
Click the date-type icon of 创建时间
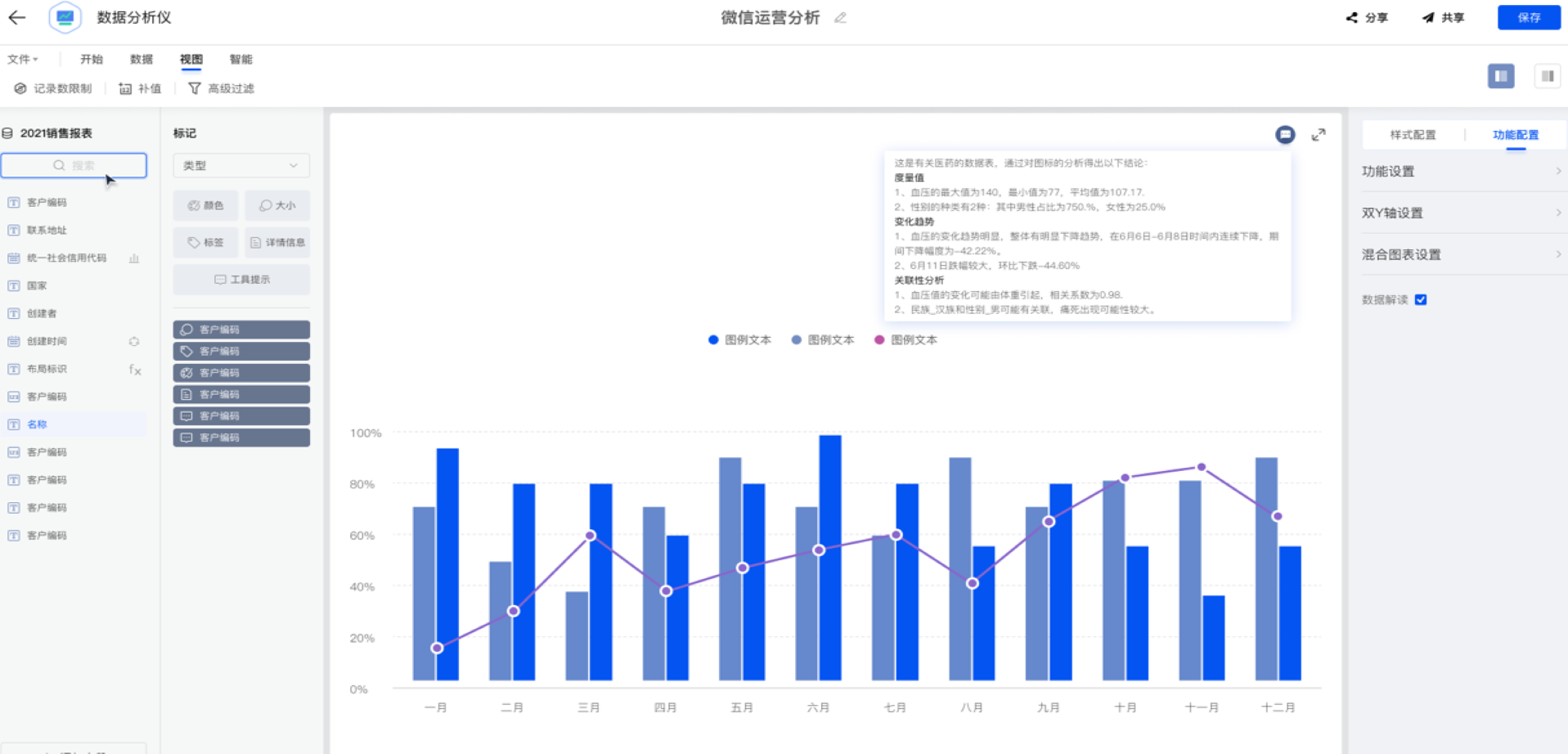tap(14, 341)
